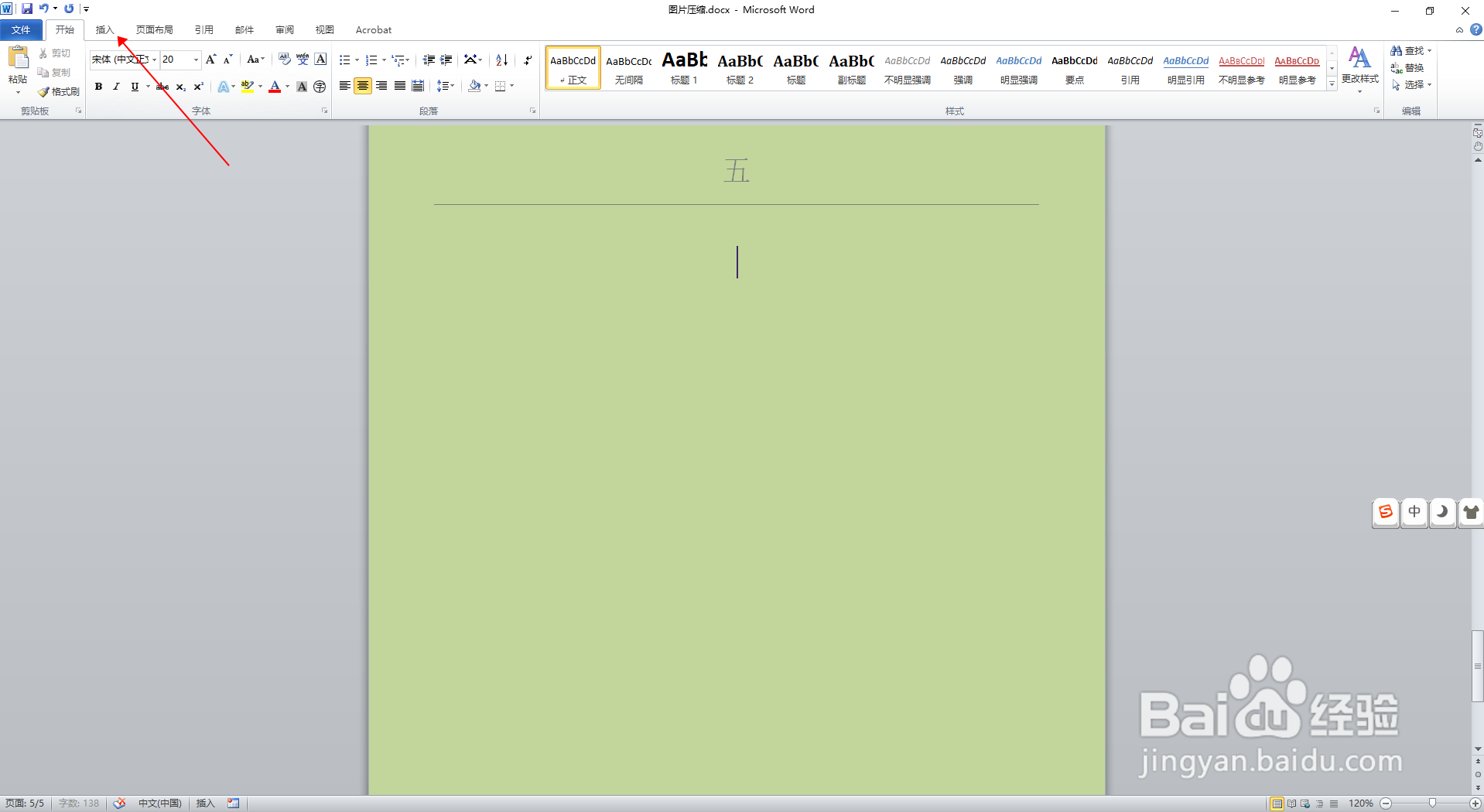Toggle Align Text Left
Screen dimensions: 1484x812
click(345, 86)
